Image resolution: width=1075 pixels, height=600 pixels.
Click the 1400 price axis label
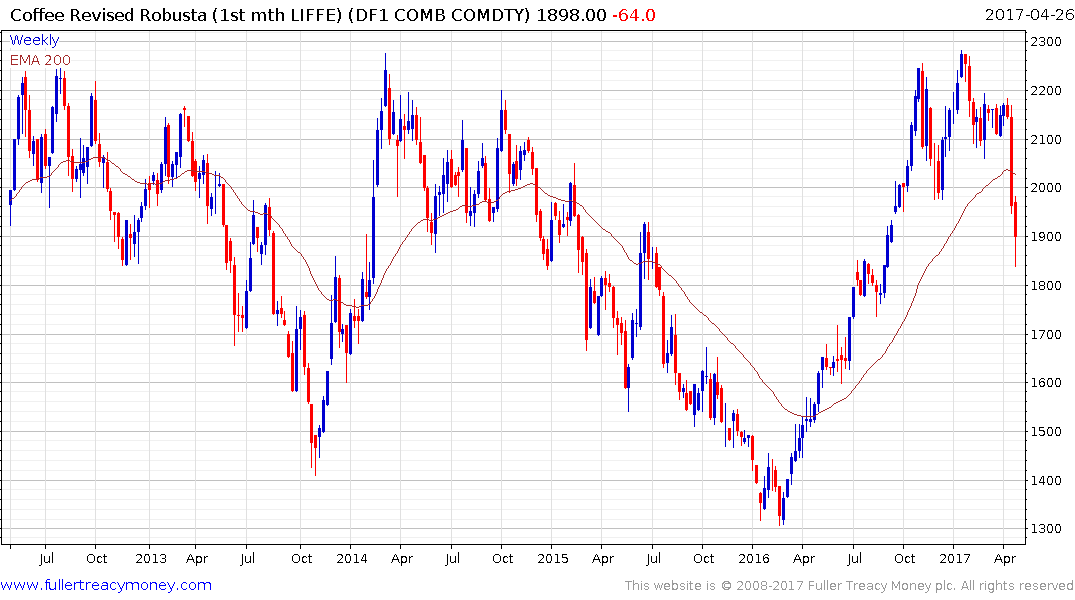click(x=1046, y=480)
